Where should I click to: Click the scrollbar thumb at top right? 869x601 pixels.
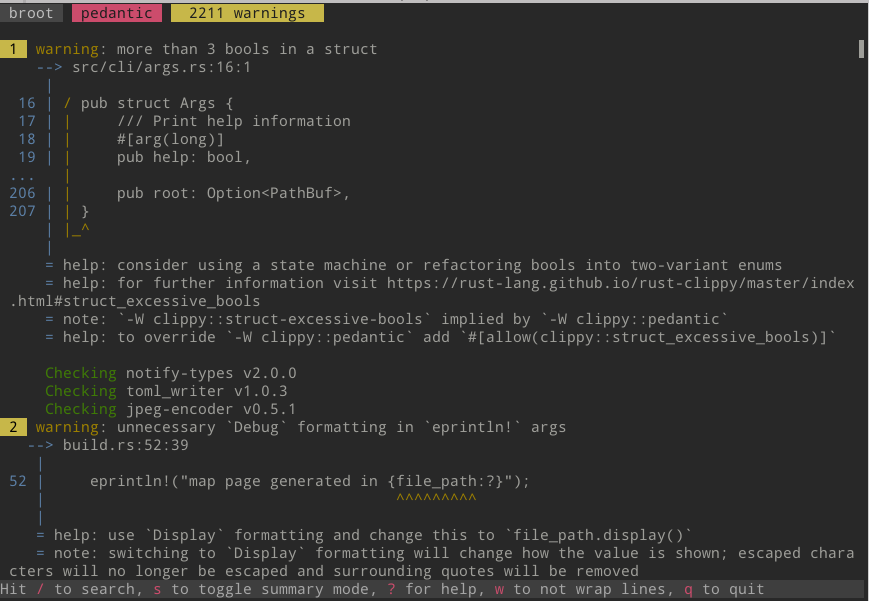pos(860,49)
